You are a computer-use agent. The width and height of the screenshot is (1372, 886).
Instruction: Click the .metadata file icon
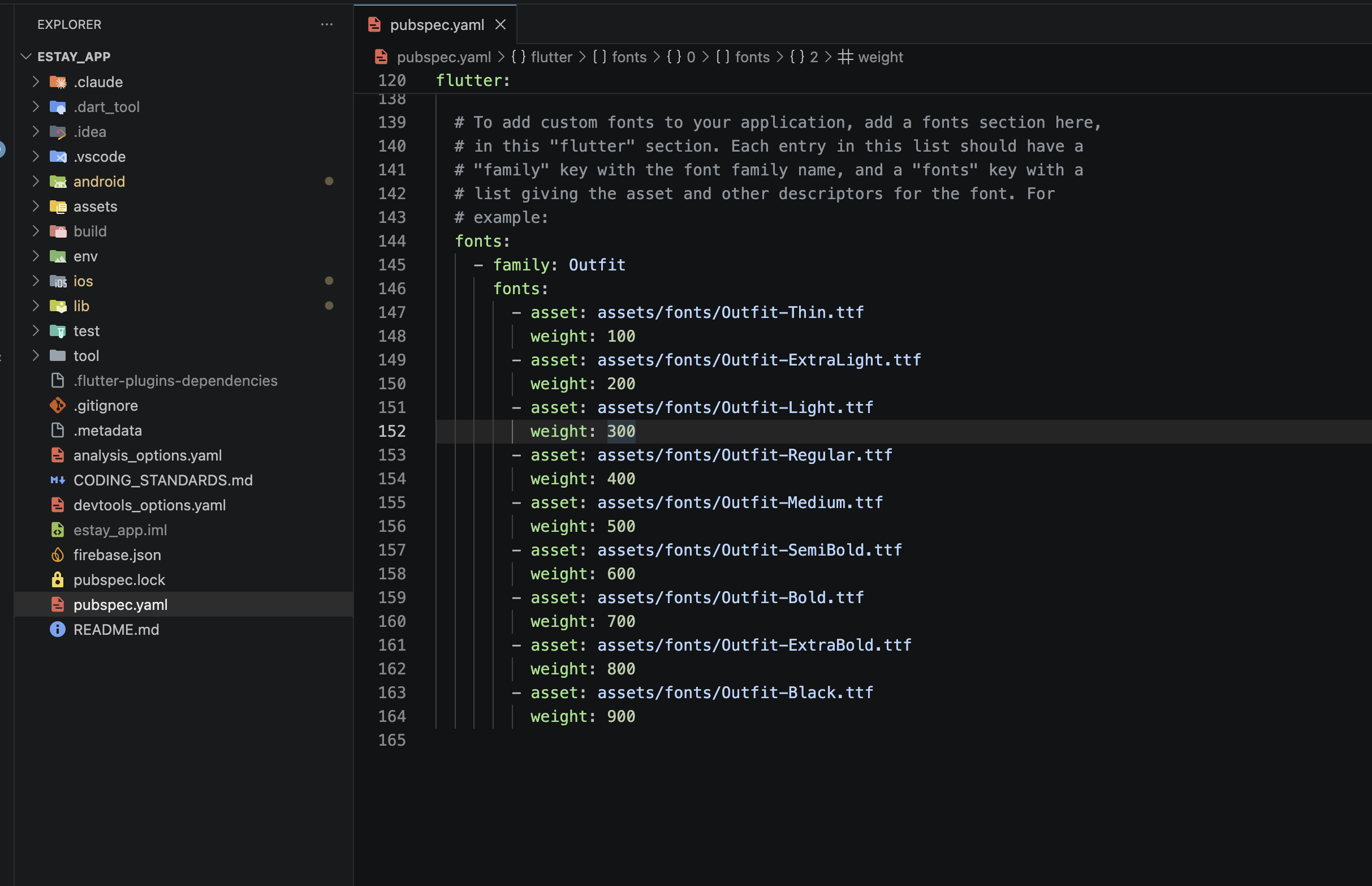click(58, 431)
